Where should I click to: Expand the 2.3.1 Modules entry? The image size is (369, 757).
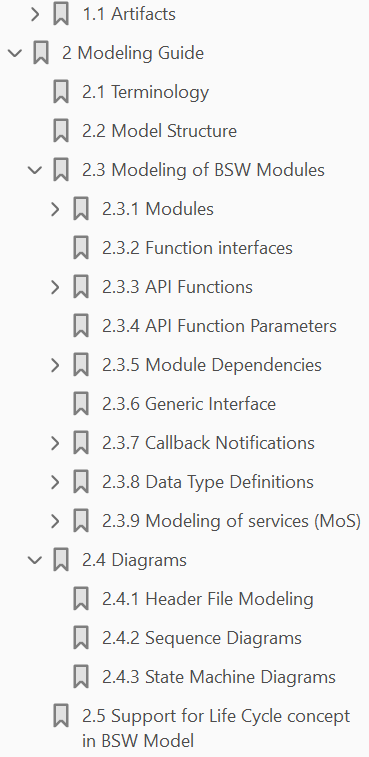pyautogui.click(x=56, y=209)
